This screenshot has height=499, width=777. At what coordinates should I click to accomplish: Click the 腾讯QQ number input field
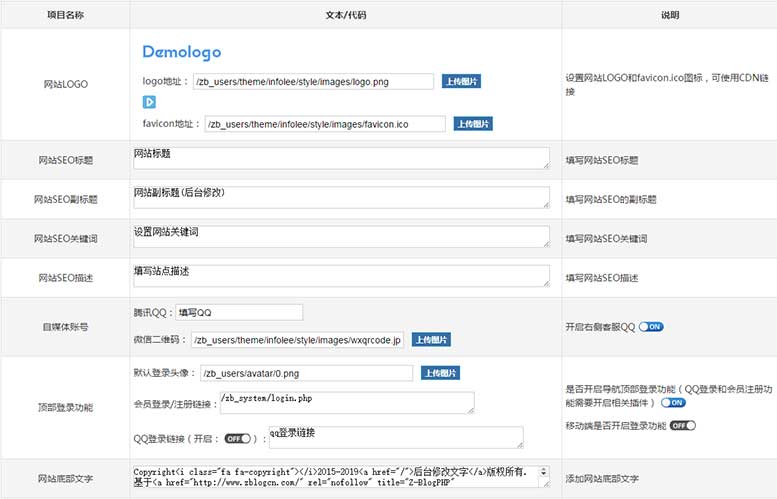238,312
